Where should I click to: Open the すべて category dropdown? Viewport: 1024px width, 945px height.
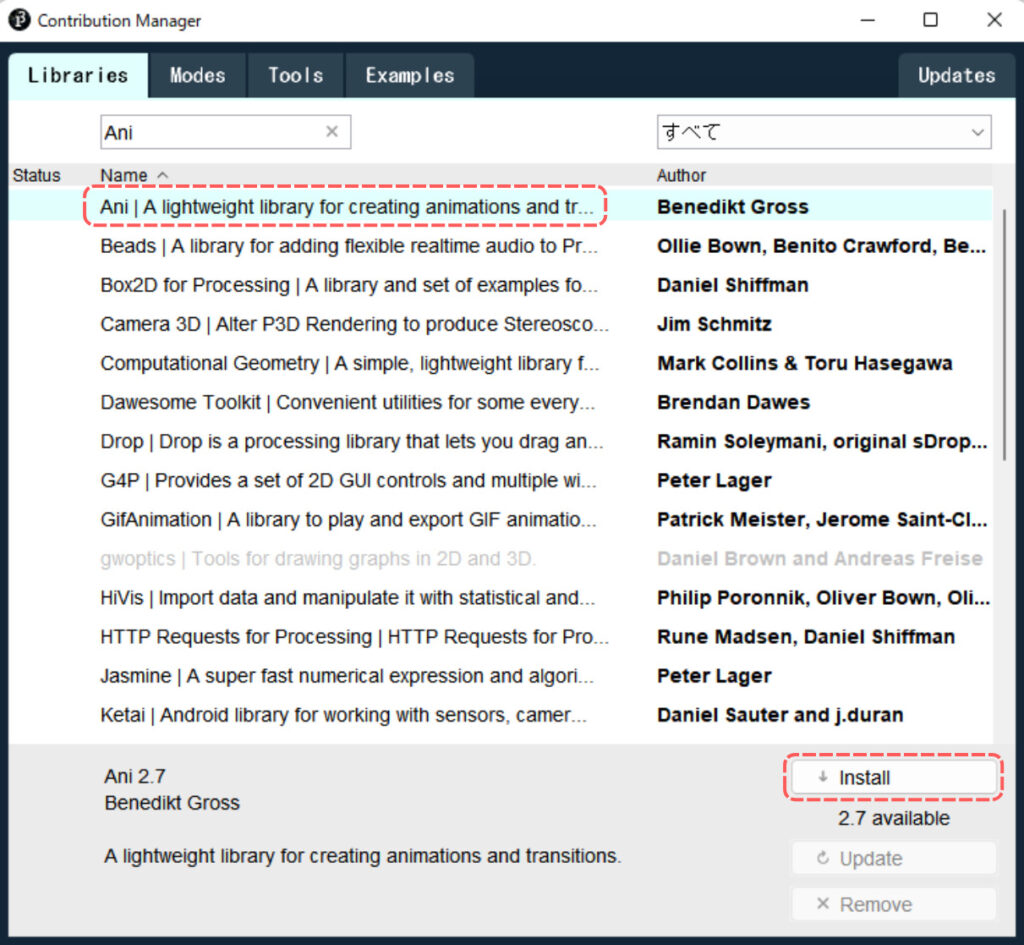click(824, 132)
